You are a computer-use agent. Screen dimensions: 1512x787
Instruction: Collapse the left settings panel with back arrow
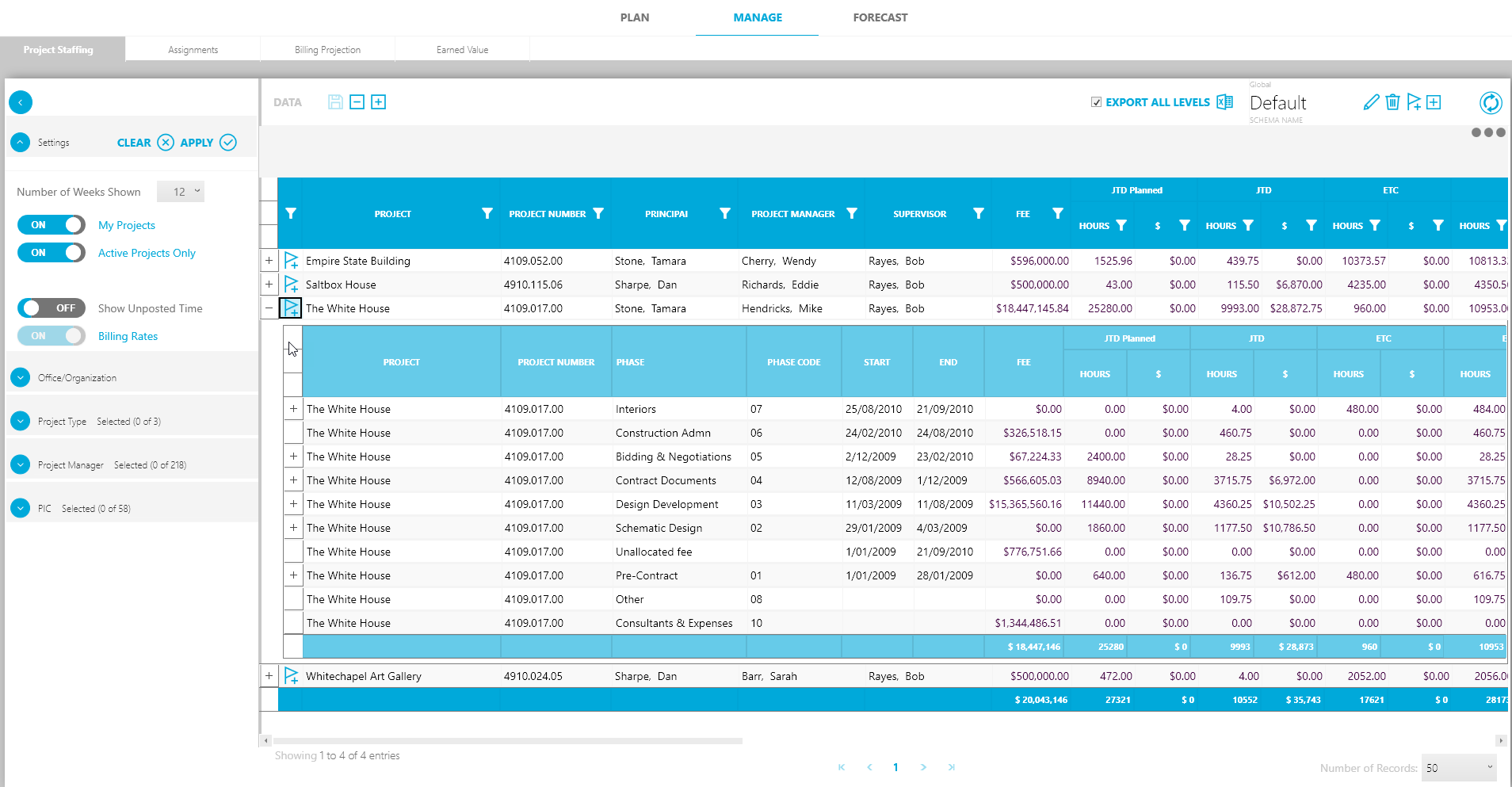[21, 102]
